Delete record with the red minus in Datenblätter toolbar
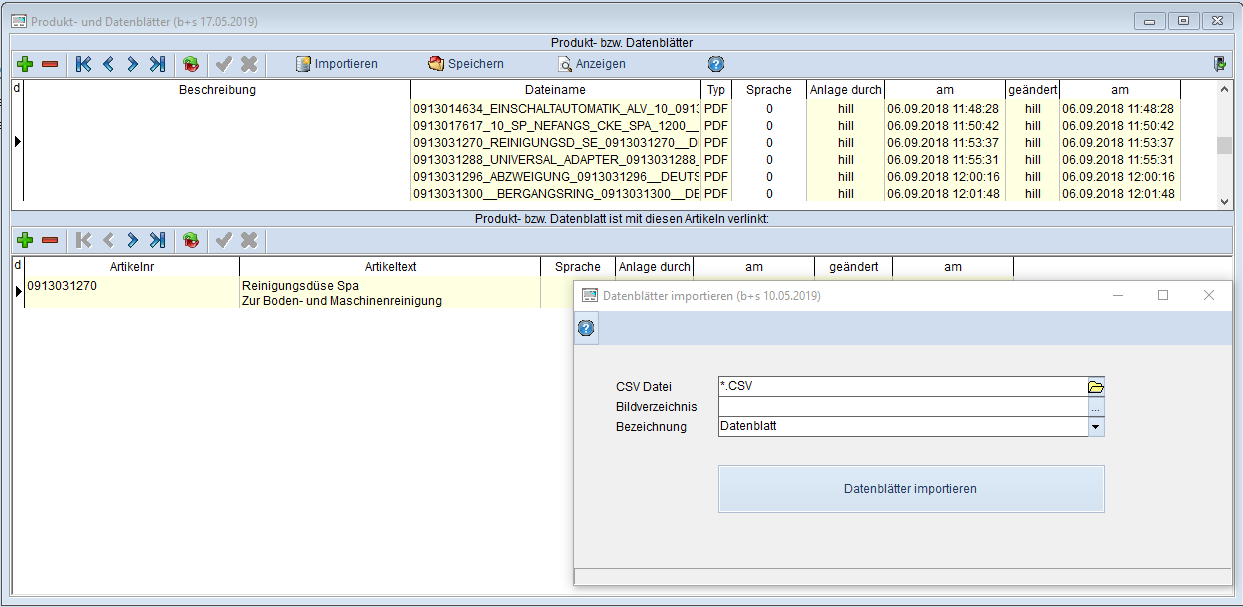Screen dimensions: 1243x607 [50, 64]
